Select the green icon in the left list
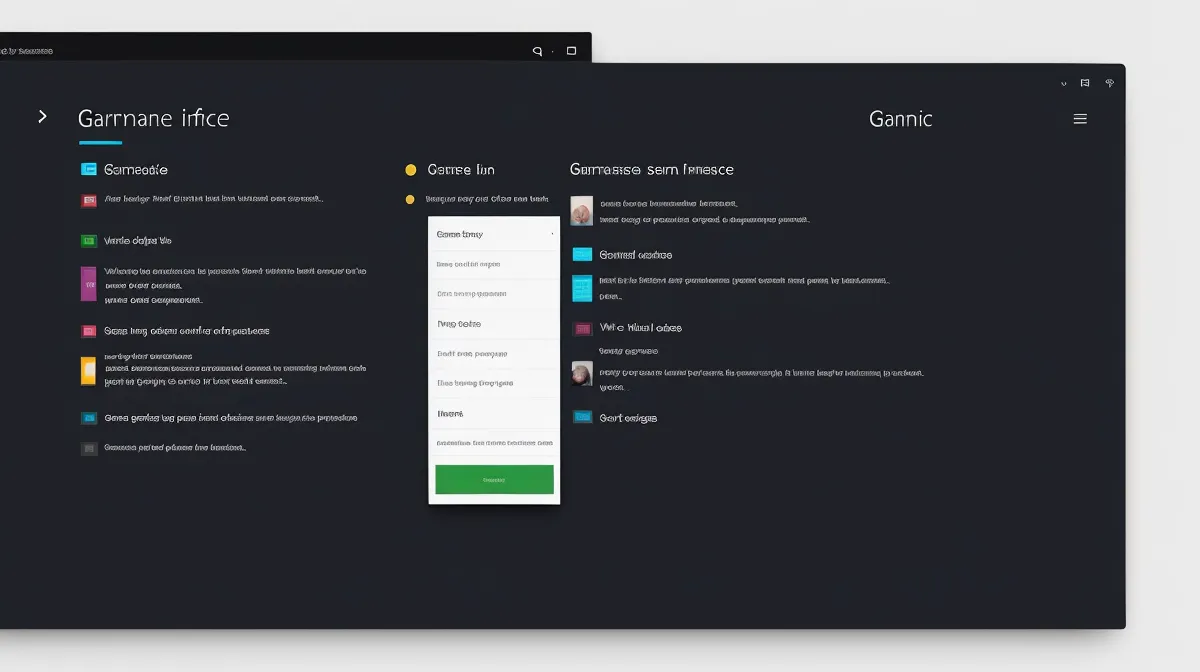Image resolution: width=1200 pixels, height=672 pixels. pos(88,241)
